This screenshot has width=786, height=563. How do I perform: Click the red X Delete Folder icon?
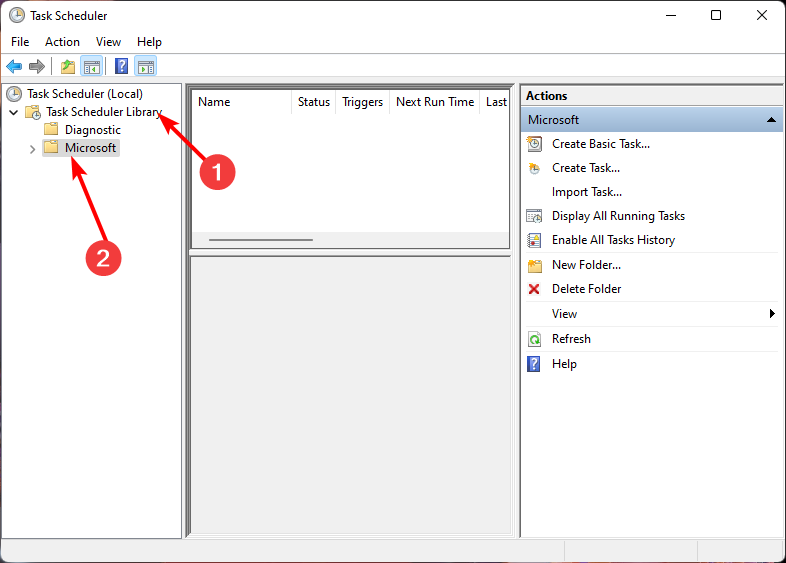coord(534,289)
